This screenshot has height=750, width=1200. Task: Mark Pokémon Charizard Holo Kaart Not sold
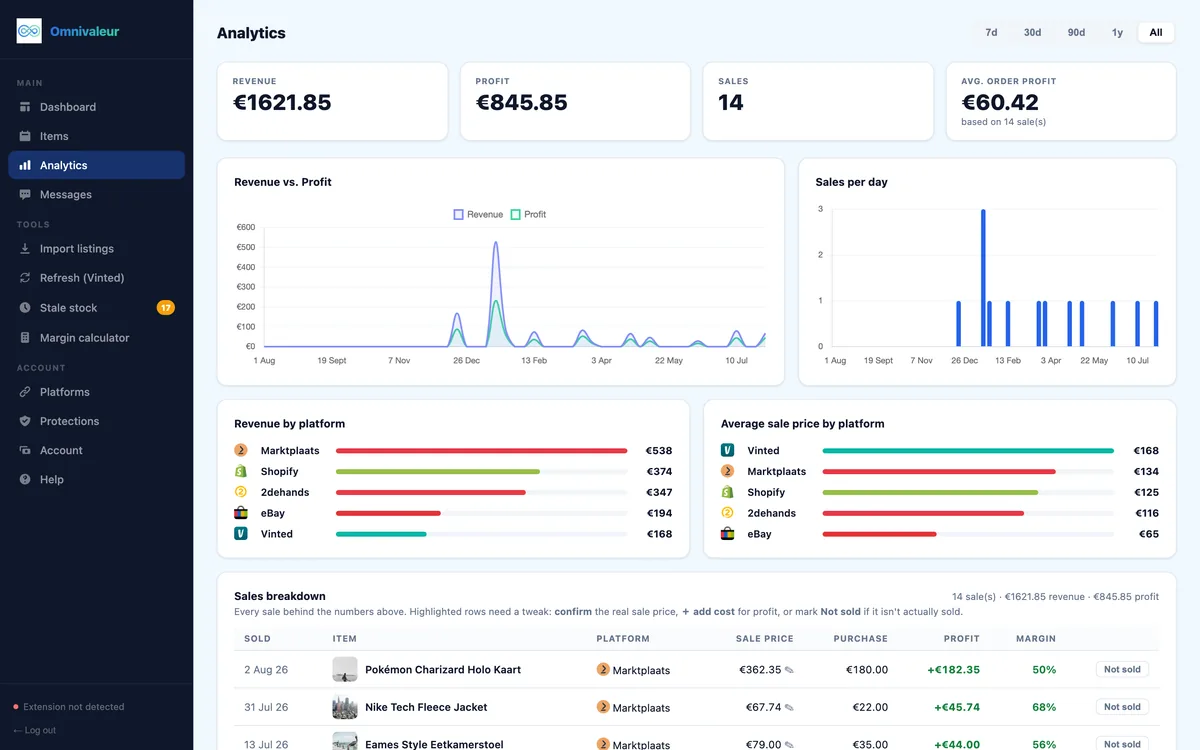(1122, 670)
